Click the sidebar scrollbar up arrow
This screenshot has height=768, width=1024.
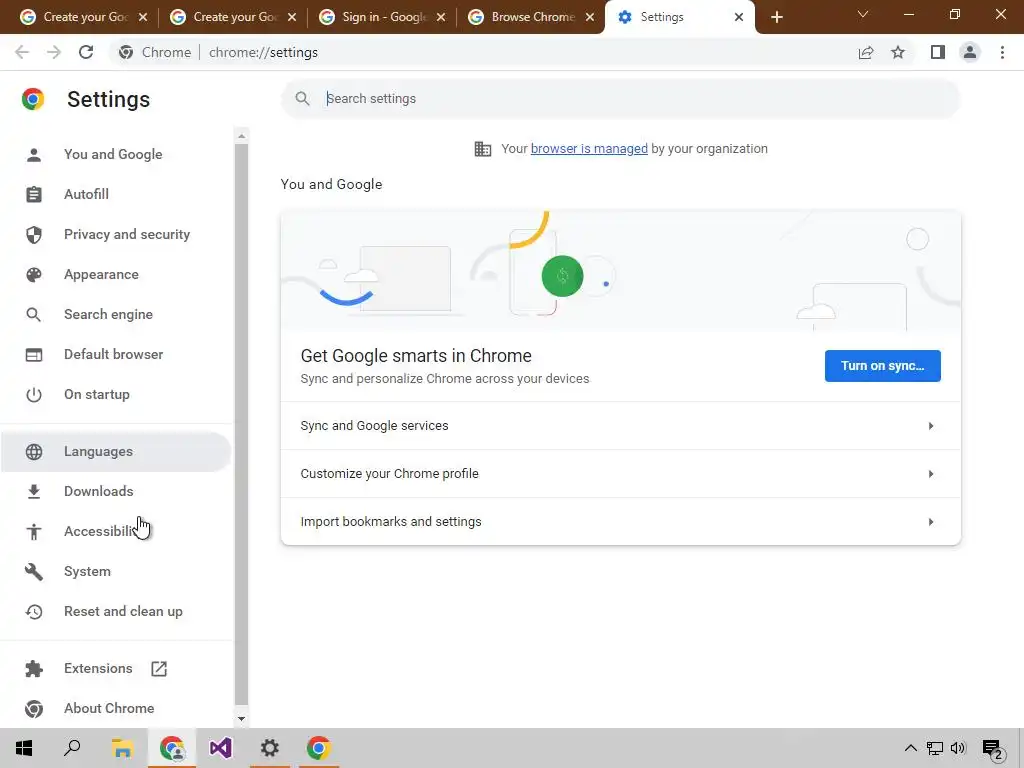(x=241, y=136)
